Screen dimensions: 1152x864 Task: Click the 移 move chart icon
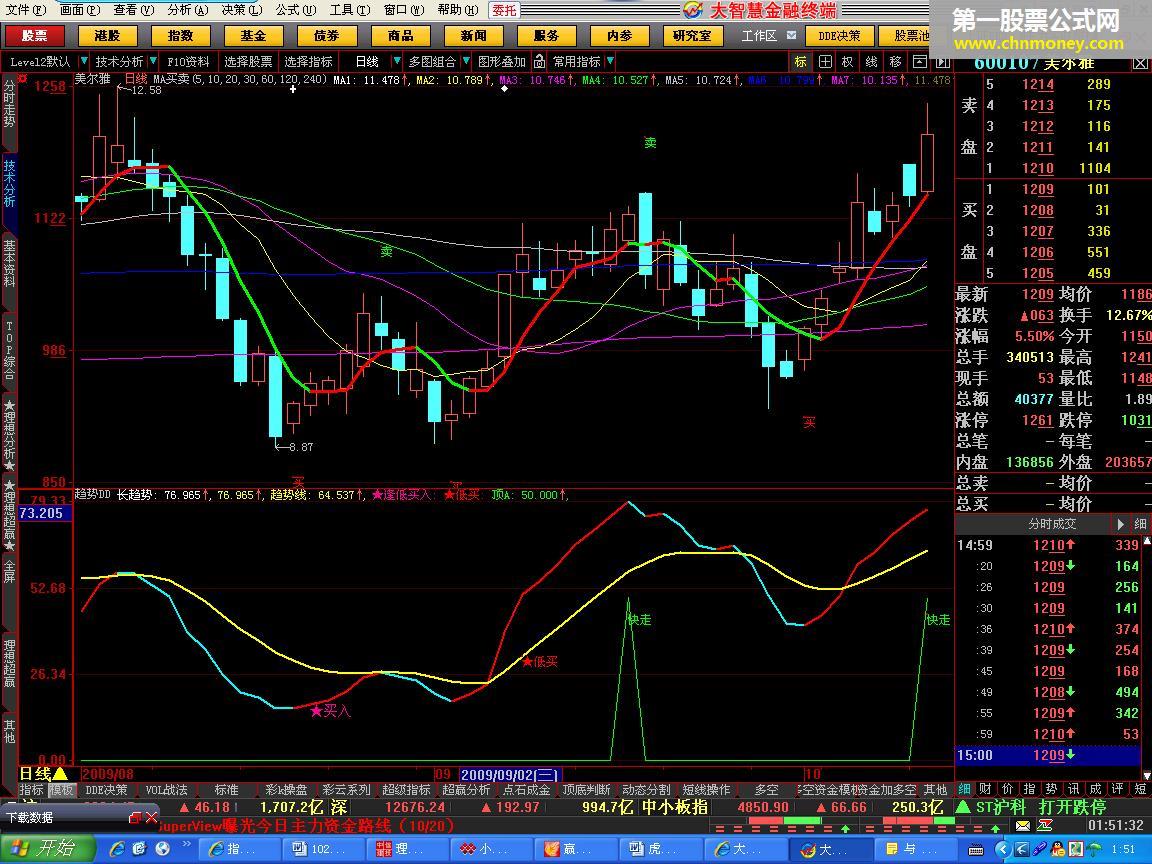tap(895, 62)
